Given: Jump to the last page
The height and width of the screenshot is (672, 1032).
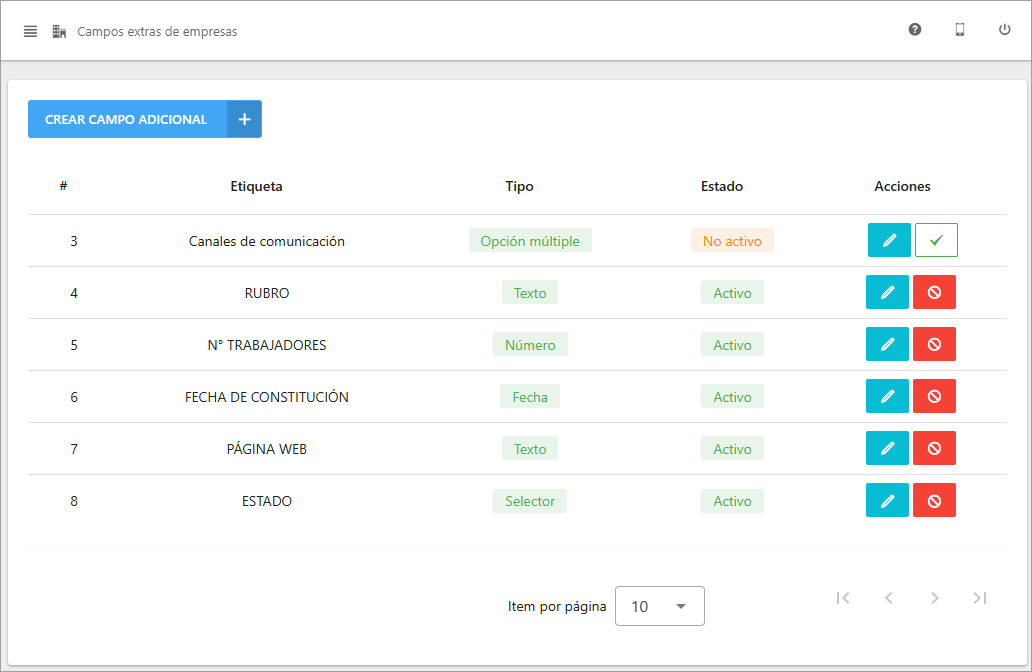Looking at the screenshot, I should coord(980,598).
